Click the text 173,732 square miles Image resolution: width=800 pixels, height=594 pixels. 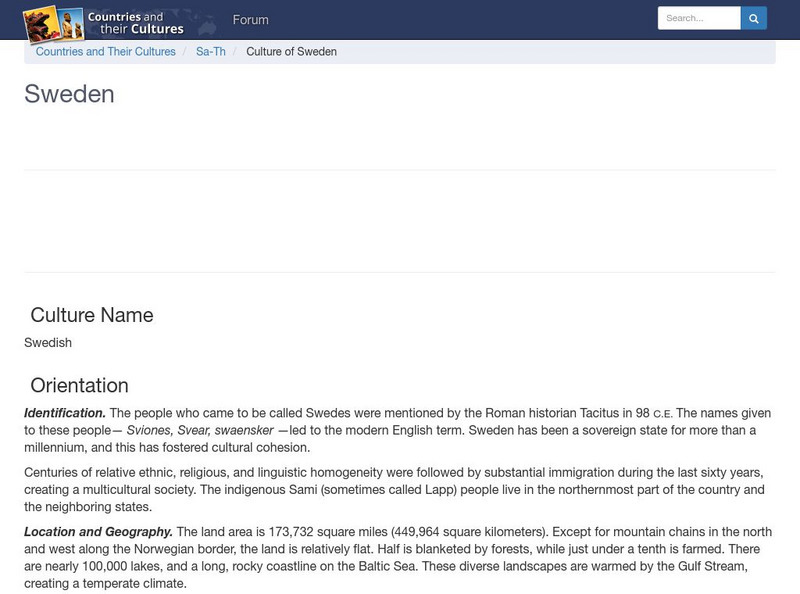point(328,532)
